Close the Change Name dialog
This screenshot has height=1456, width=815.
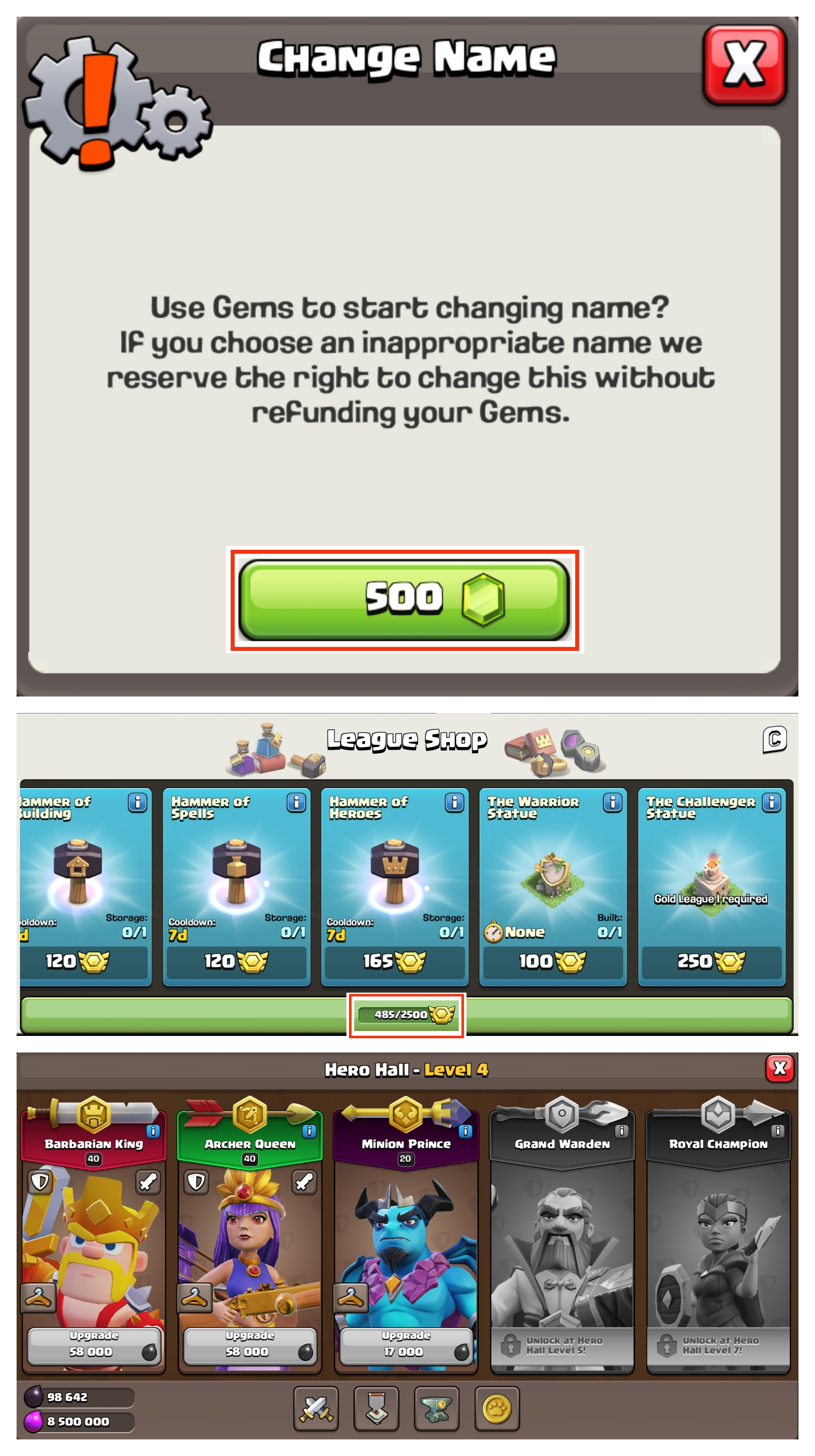click(x=744, y=64)
